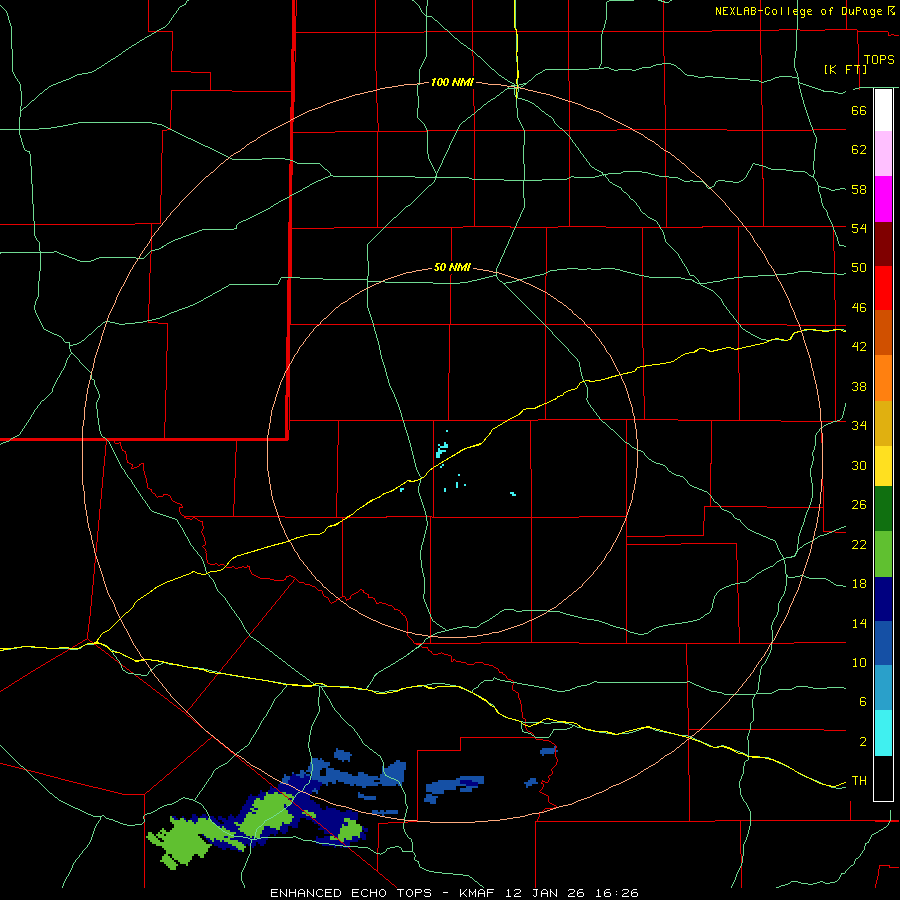
Task: Click the legend value 66
Action: 859,110
